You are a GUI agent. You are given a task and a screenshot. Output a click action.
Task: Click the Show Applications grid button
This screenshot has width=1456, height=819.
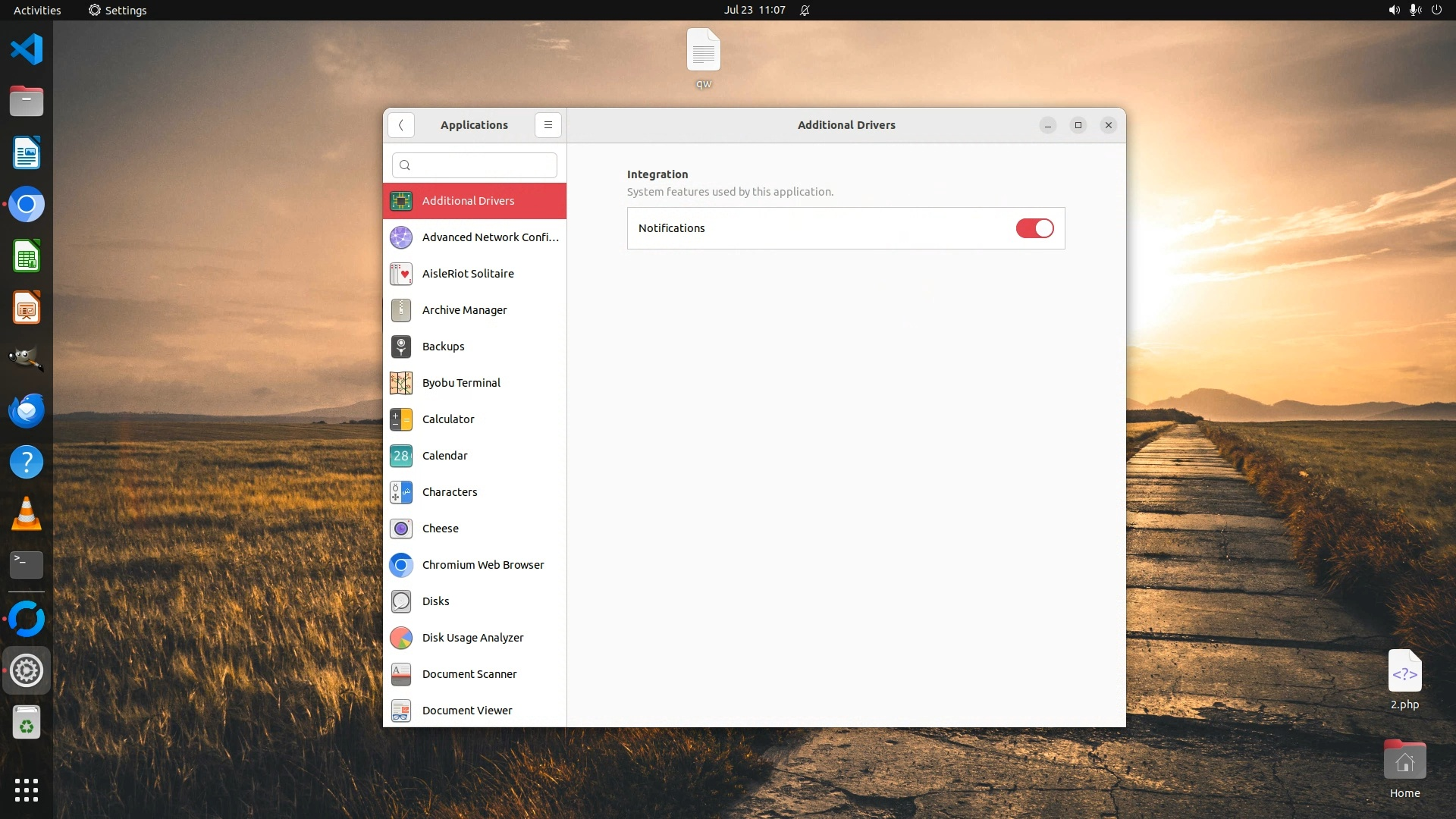pos(27,789)
